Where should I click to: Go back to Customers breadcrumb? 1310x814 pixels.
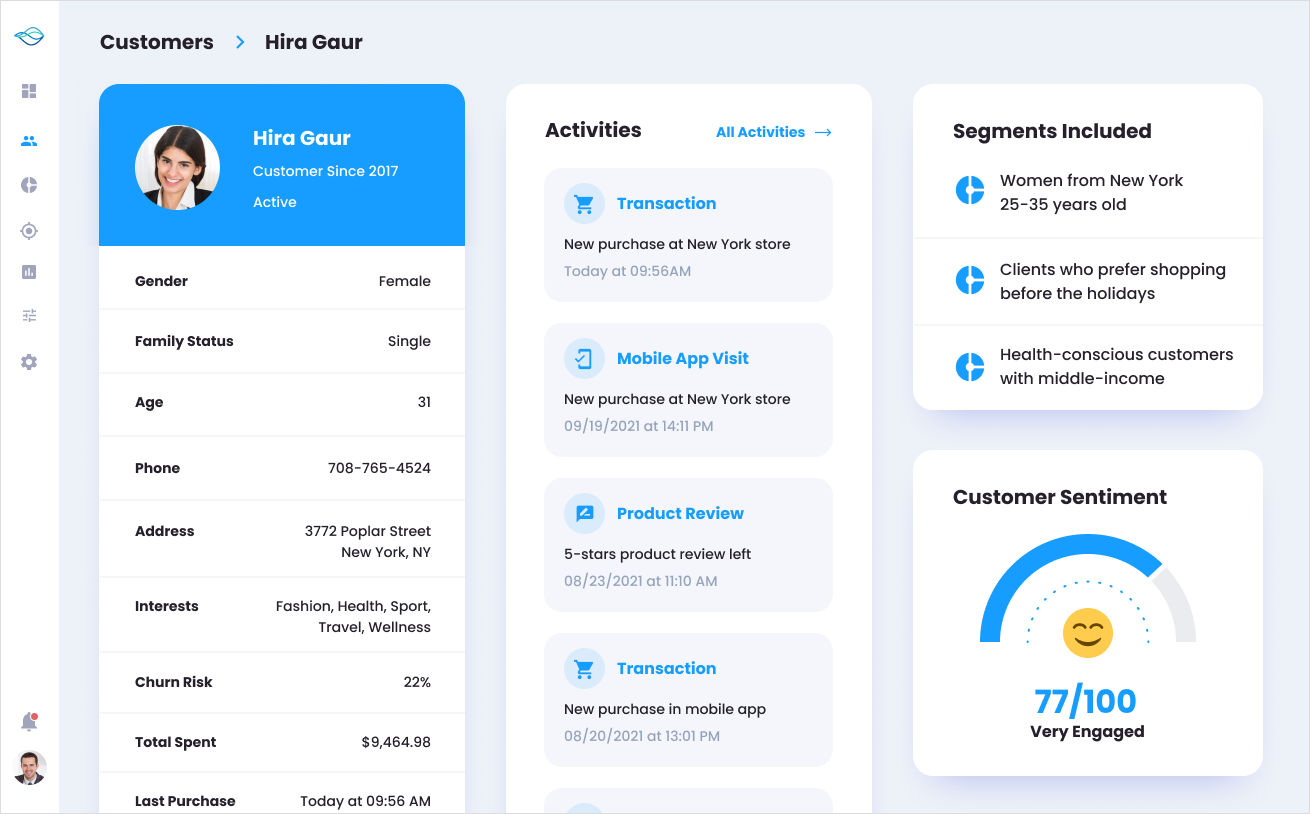pos(157,42)
